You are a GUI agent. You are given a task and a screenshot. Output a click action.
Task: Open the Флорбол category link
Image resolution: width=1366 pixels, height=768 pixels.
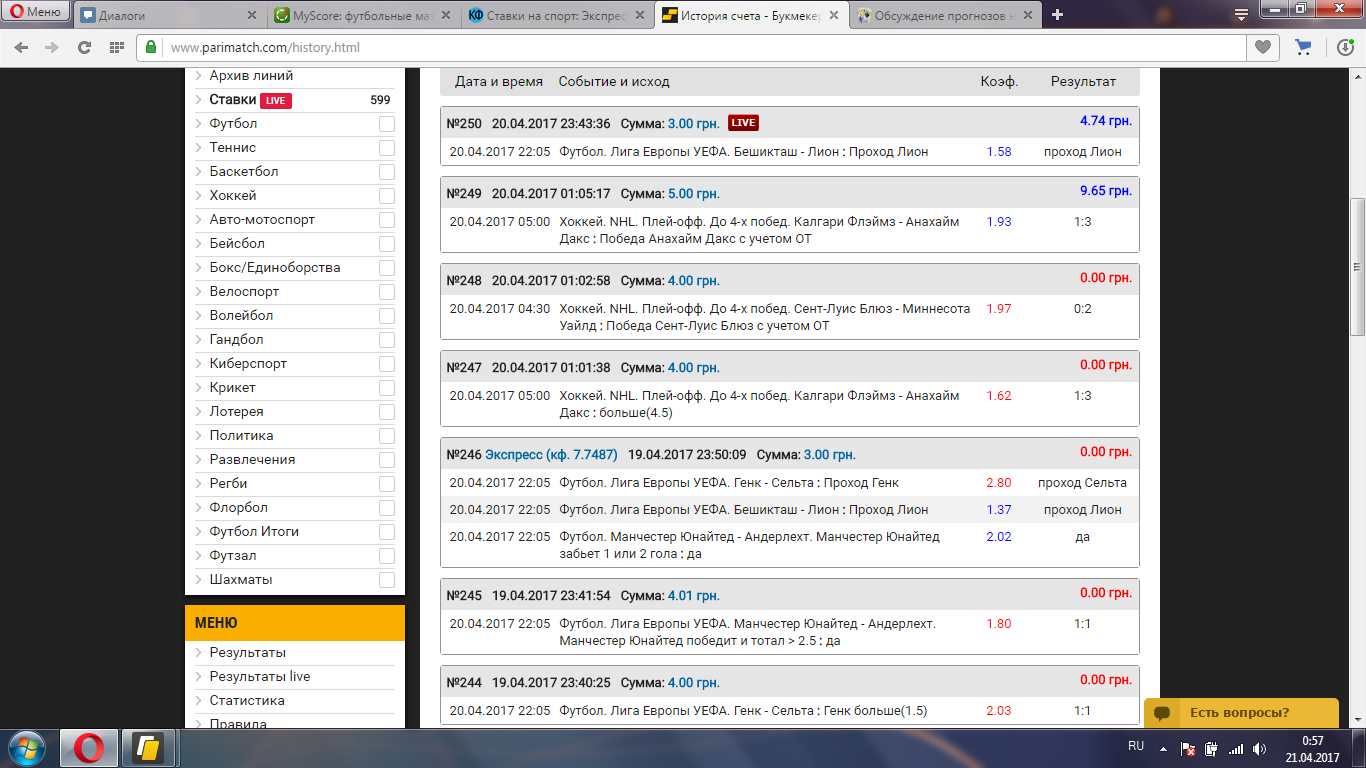[238, 508]
